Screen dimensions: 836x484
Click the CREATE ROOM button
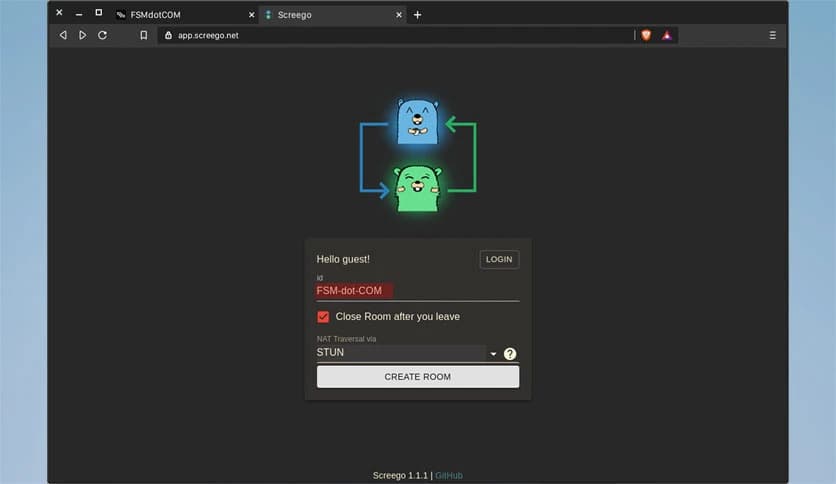417,377
